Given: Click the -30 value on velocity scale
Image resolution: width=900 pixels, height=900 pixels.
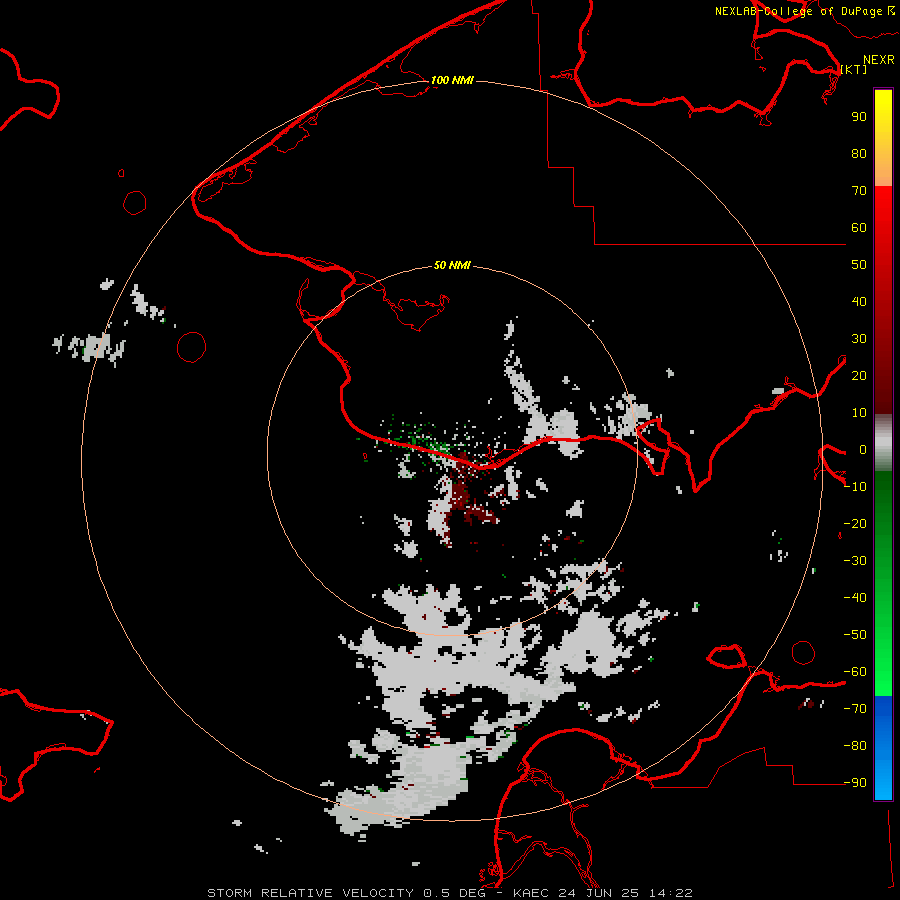Looking at the screenshot, I should [855, 561].
